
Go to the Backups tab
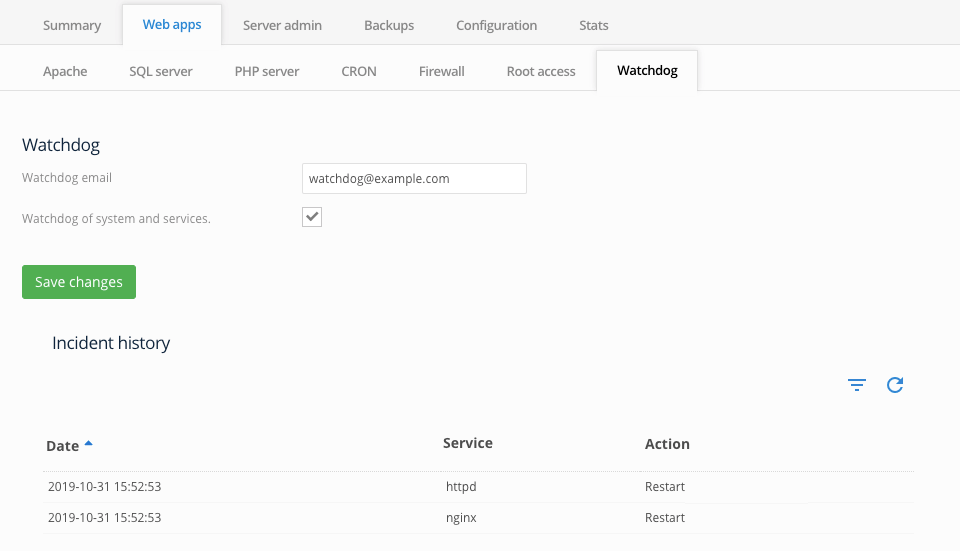pyautogui.click(x=389, y=25)
